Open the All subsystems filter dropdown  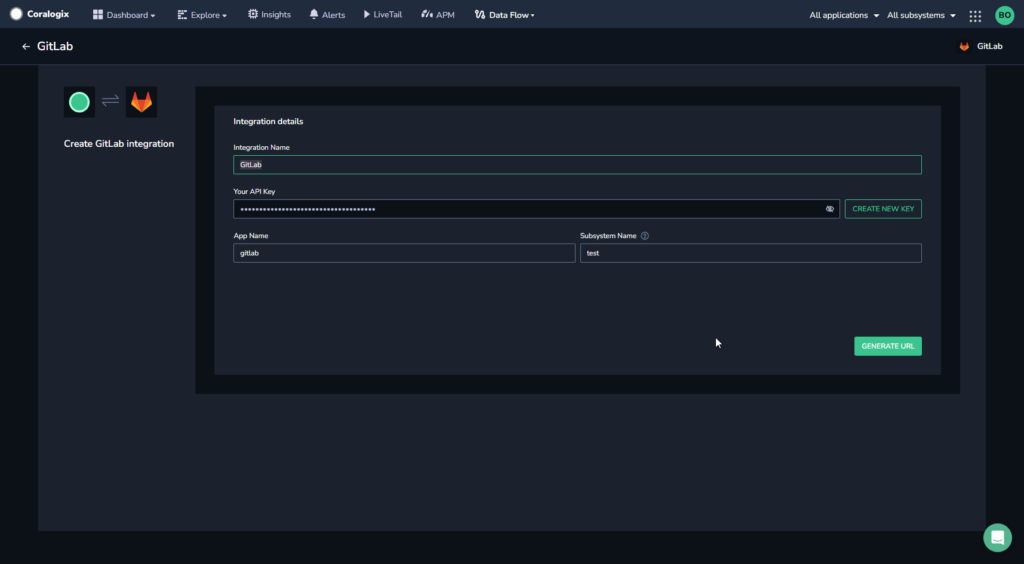[x=921, y=15]
